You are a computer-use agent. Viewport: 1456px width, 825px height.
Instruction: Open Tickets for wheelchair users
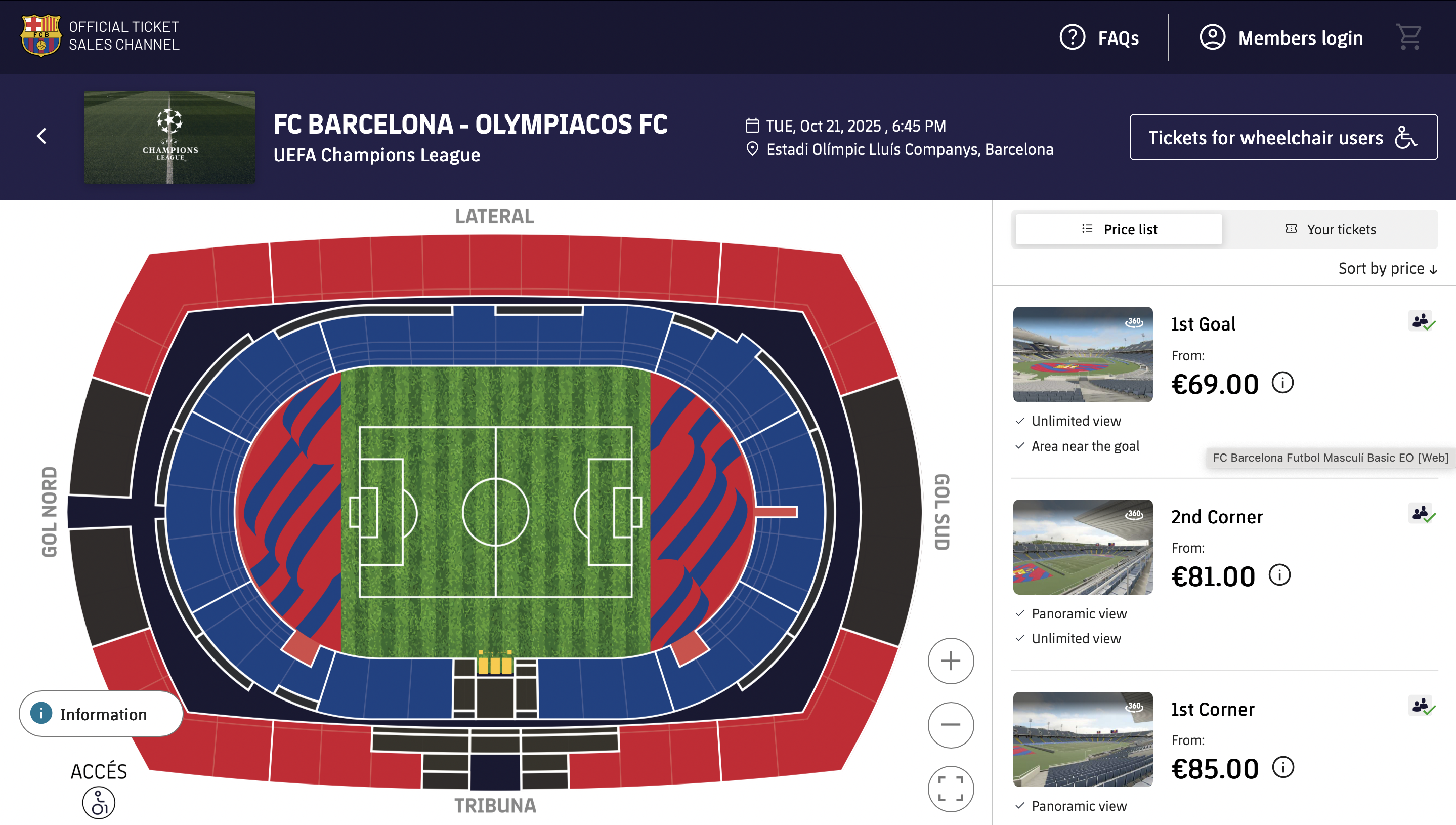point(1283,137)
